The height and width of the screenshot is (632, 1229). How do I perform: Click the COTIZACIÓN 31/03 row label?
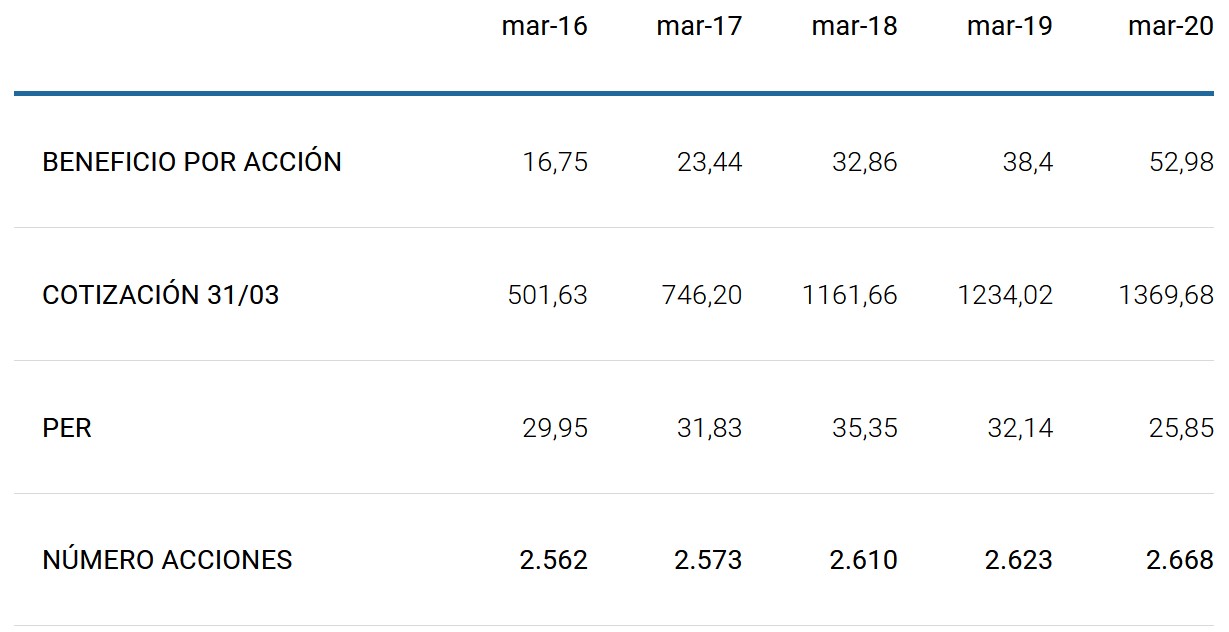pyautogui.click(x=161, y=295)
